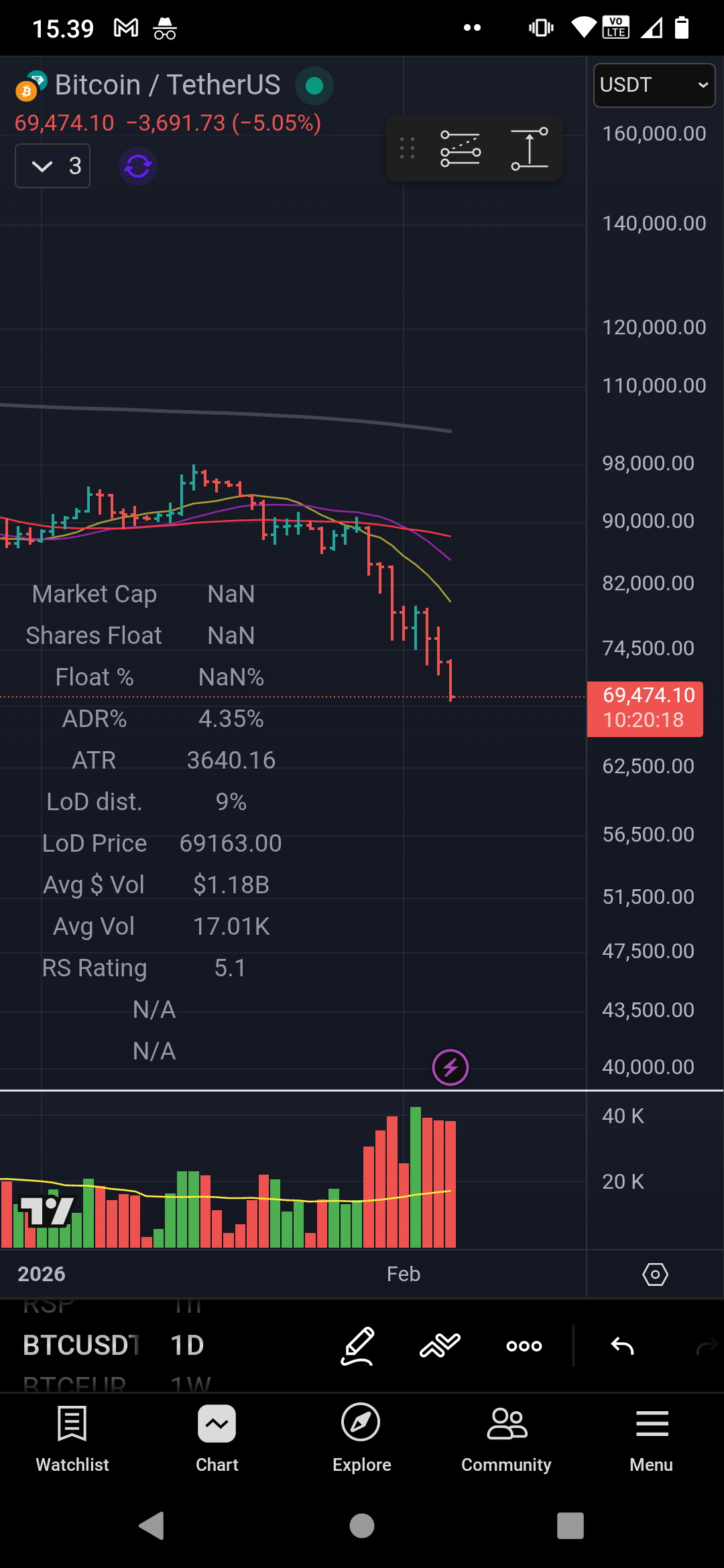Tap the Bitcoin / TetherUS title
The image size is (724, 1568).
[x=168, y=85]
